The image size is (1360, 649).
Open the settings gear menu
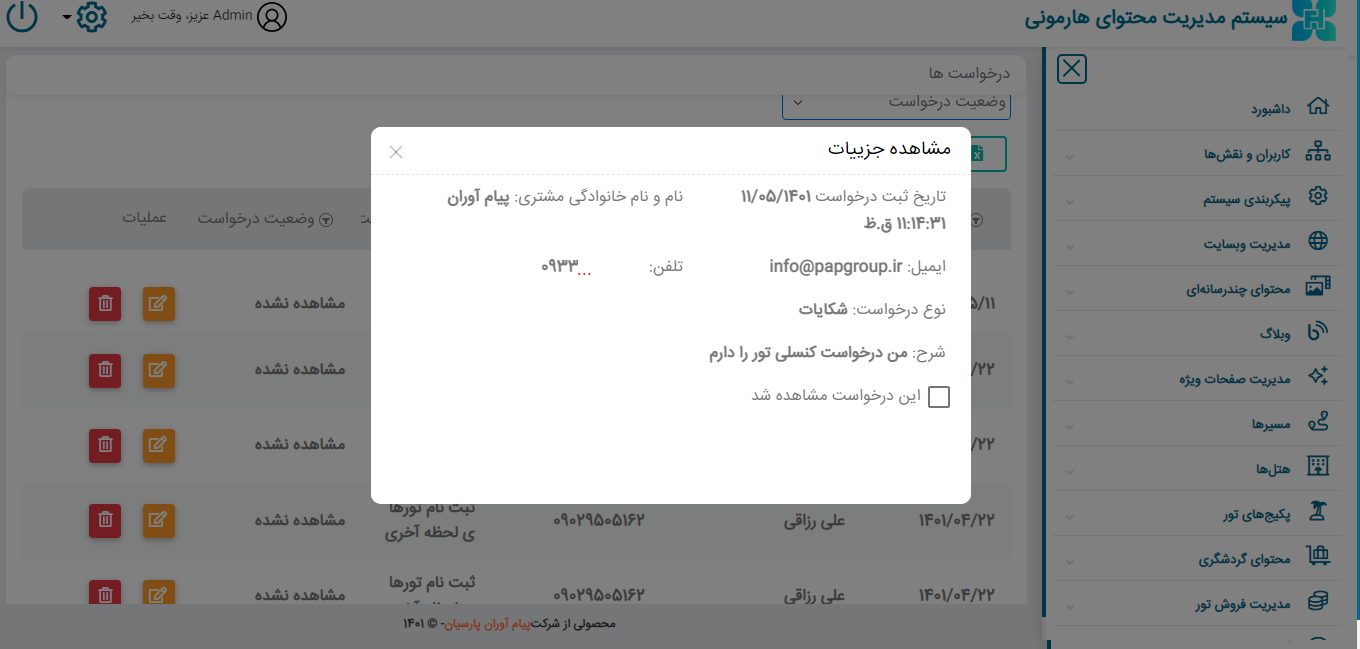[x=91, y=17]
